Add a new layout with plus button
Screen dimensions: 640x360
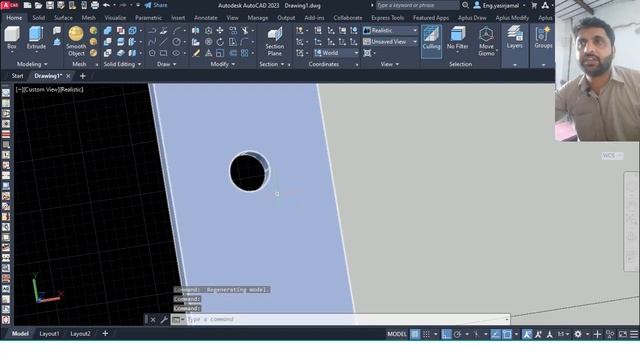105,334
